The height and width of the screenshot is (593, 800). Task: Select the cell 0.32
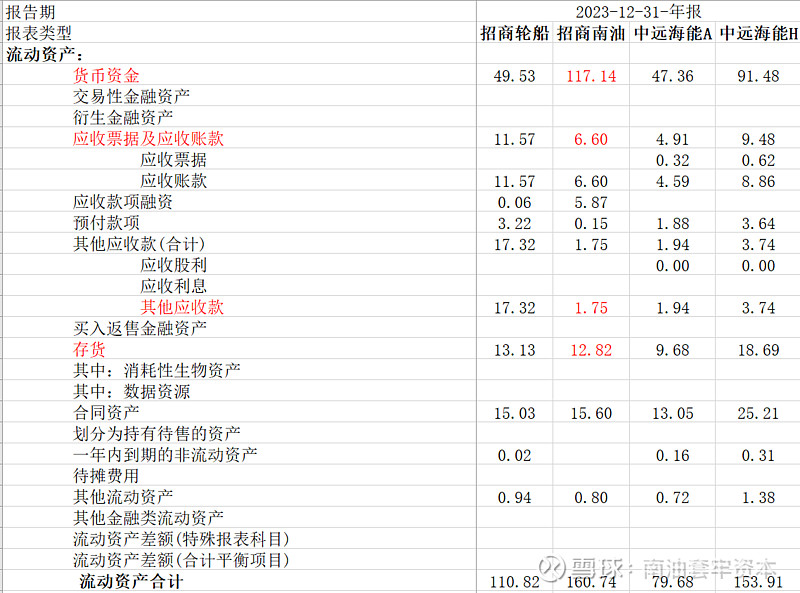click(x=672, y=160)
